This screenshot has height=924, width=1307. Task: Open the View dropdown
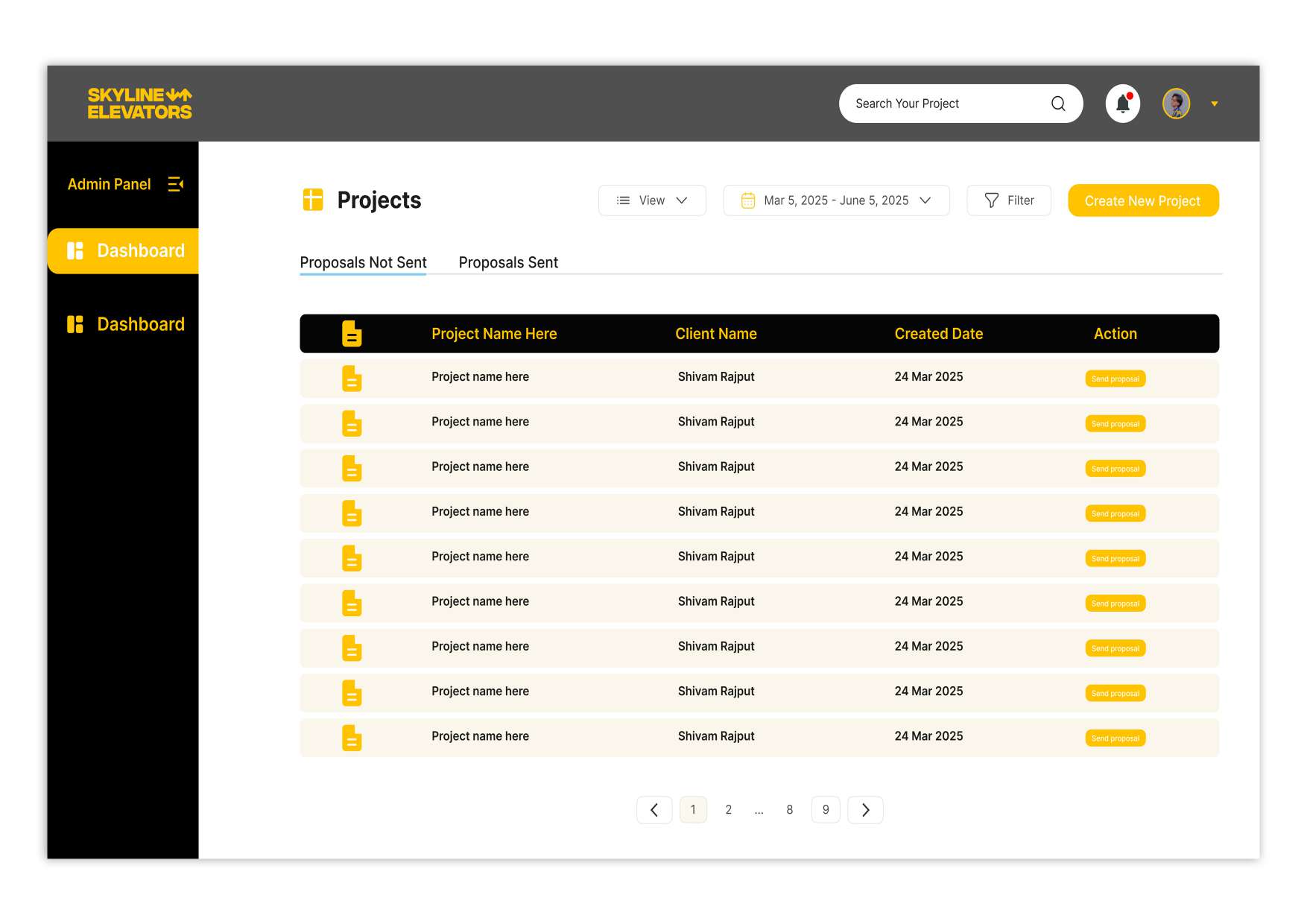click(x=652, y=200)
